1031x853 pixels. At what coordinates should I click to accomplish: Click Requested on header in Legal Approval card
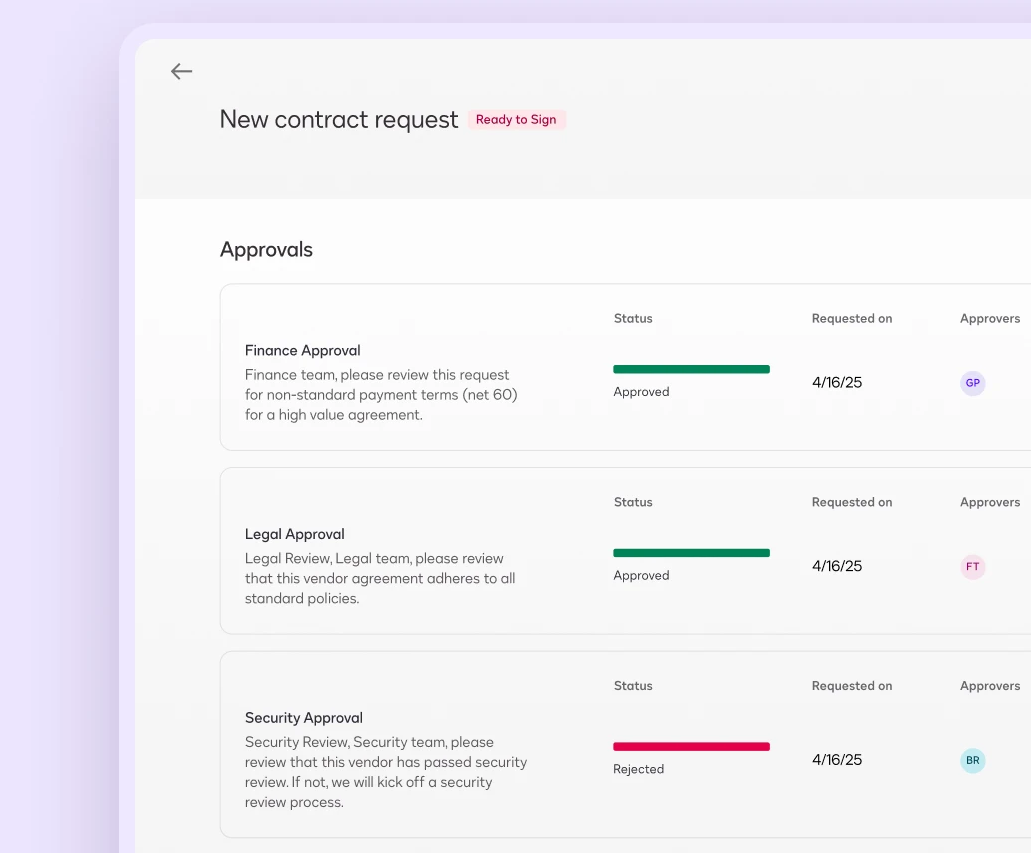(x=852, y=502)
